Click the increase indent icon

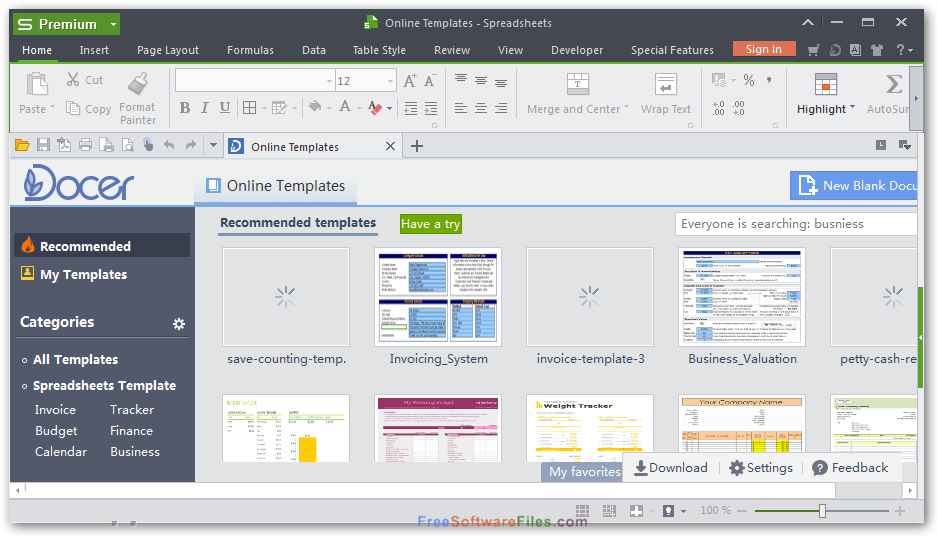click(431, 108)
